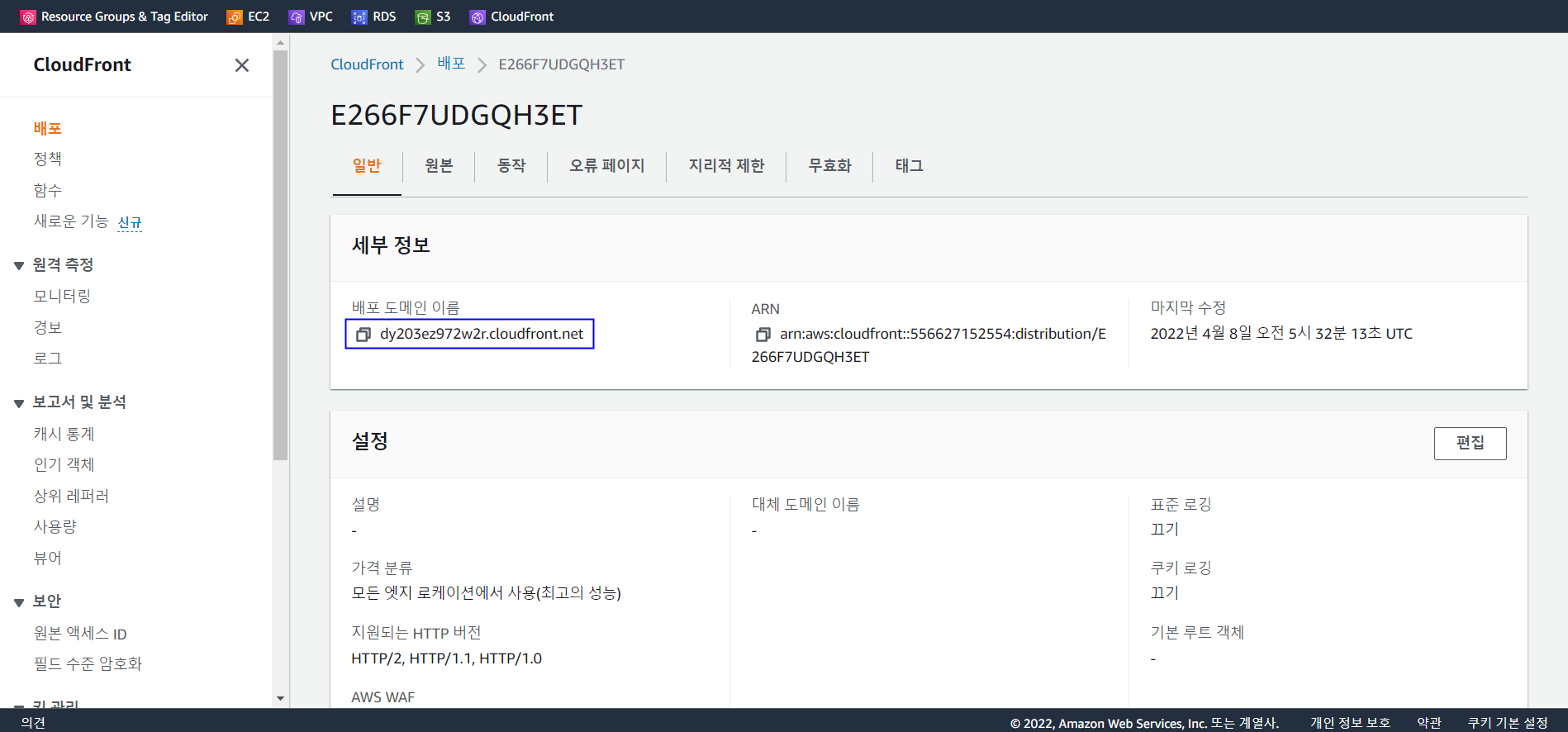Click the sidebar scrollbar thumb
The width and height of the screenshot is (1568, 732).
click(x=280, y=254)
